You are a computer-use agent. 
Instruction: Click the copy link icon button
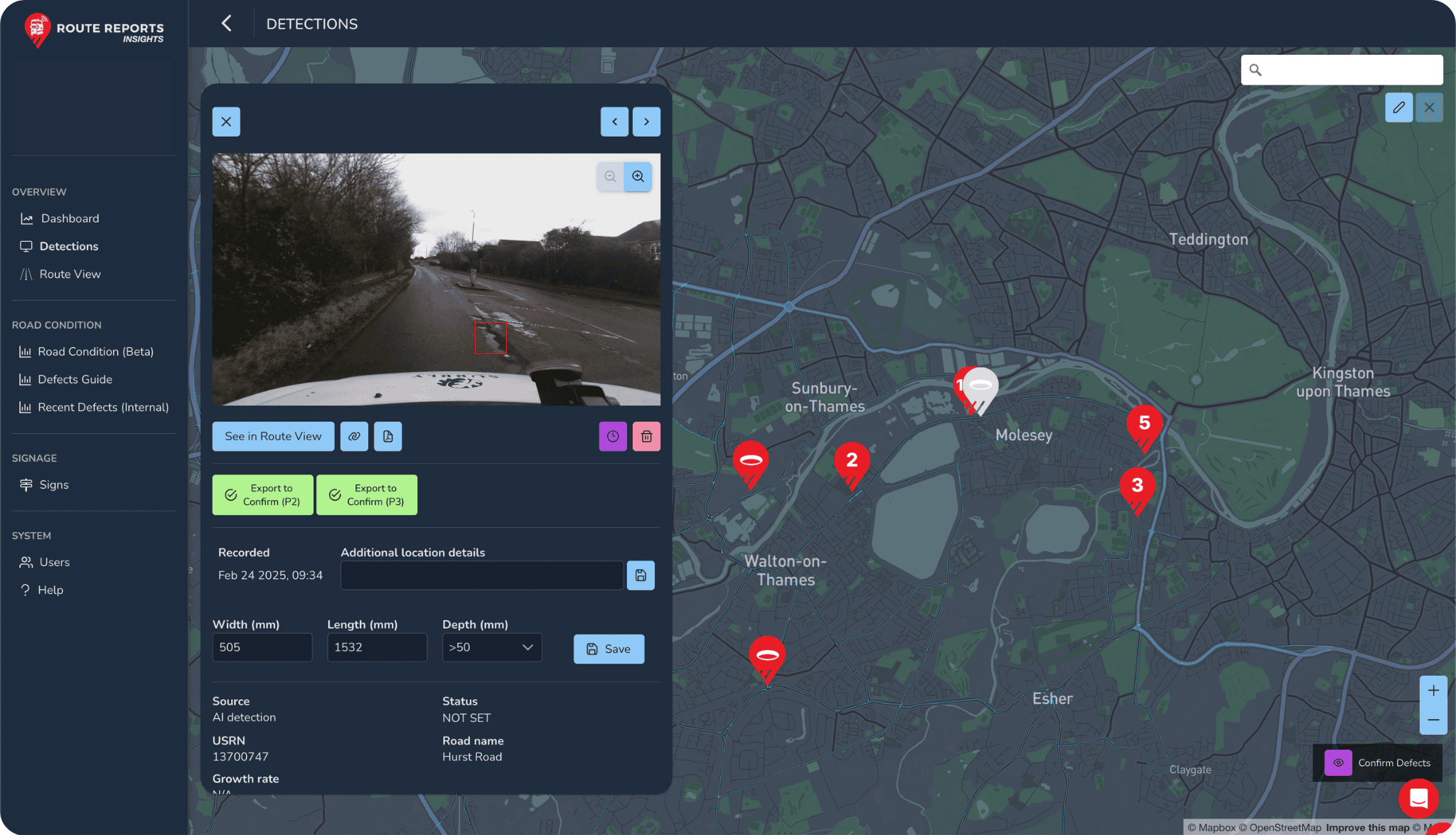pyautogui.click(x=354, y=436)
